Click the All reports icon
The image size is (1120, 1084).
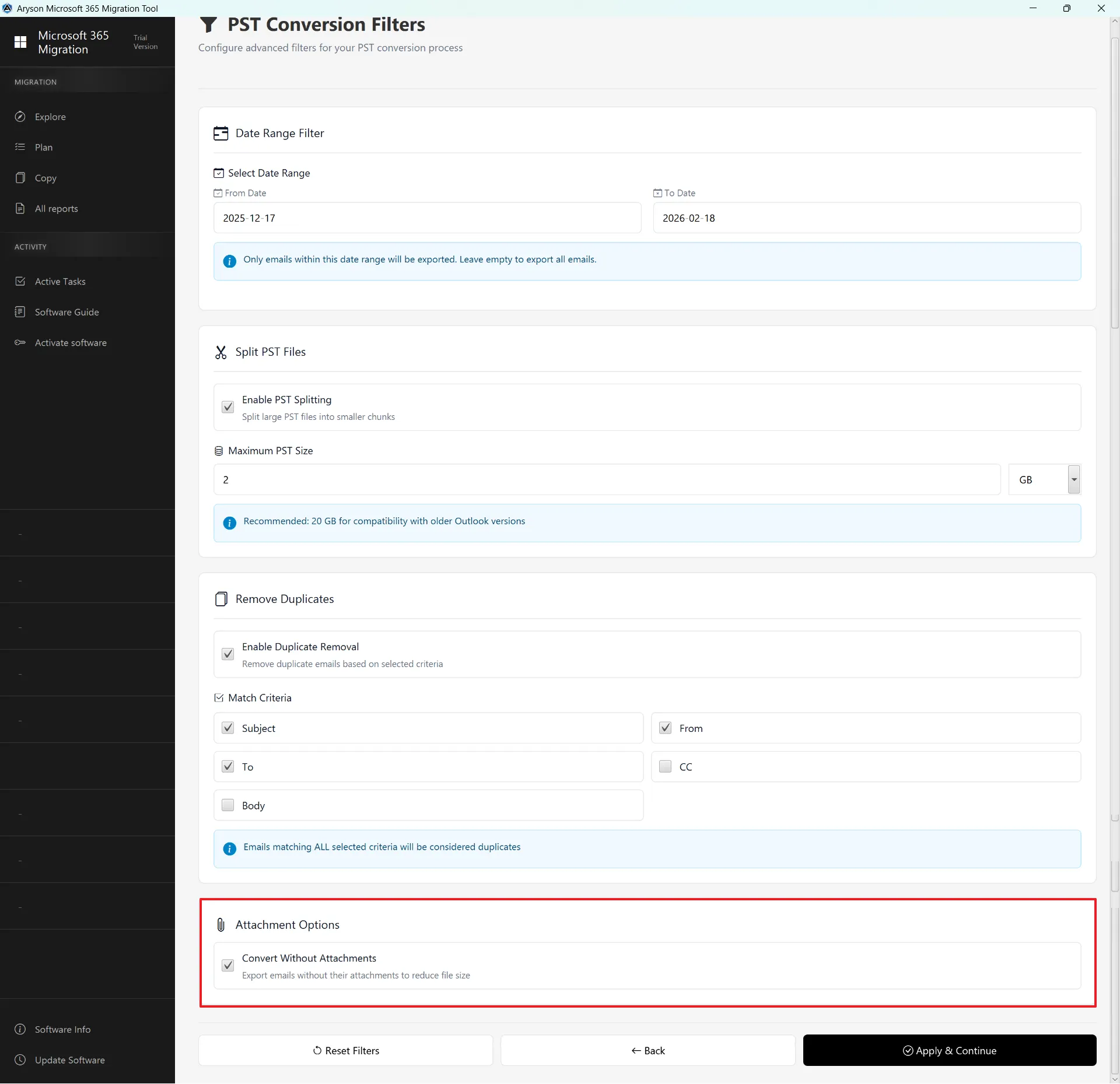pos(20,208)
